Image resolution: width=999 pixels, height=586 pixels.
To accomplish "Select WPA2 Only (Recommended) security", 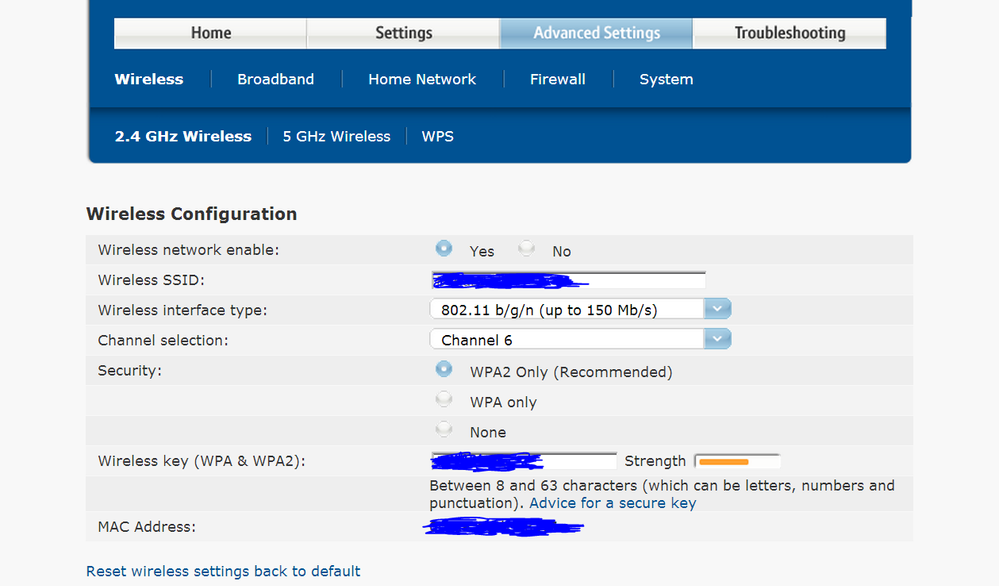I will tap(444, 369).
